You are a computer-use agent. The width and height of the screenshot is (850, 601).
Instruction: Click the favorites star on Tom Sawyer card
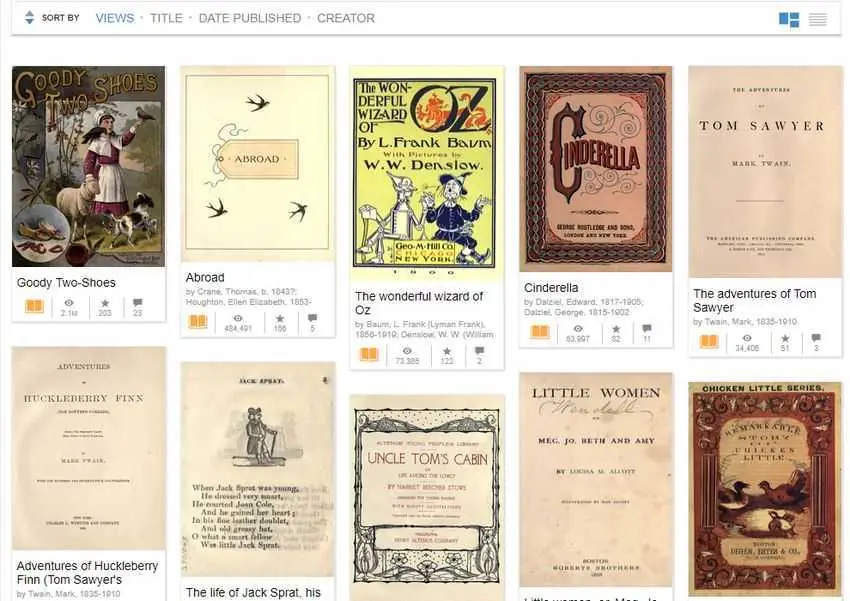point(785,338)
